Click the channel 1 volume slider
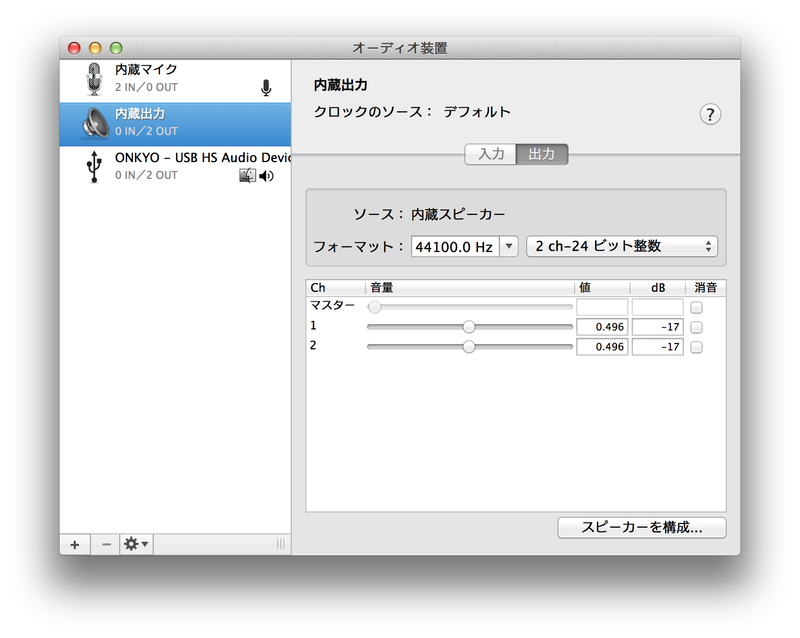The width and height of the screenshot is (800, 638). tap(469, 327)
